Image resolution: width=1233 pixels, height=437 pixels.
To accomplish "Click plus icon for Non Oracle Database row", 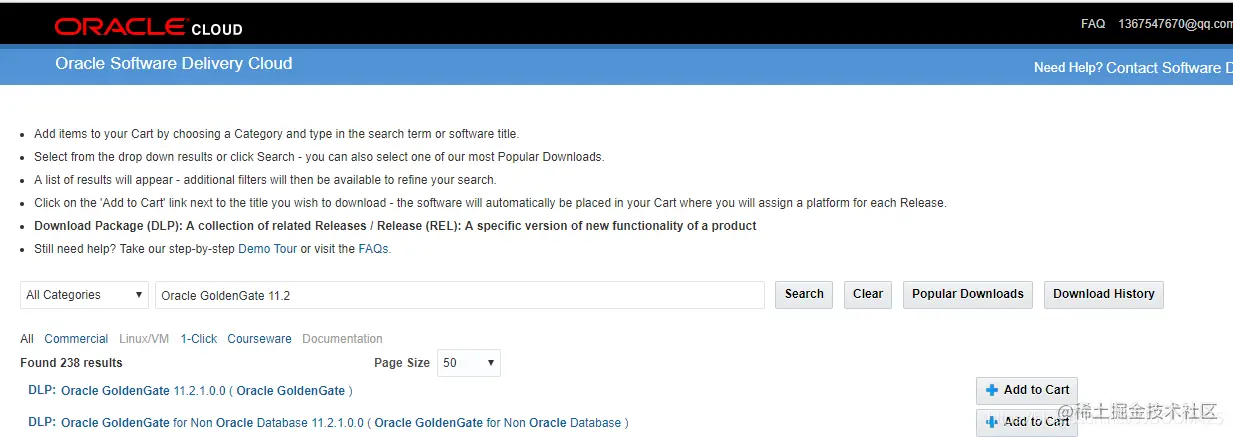I will coord(992,422).
